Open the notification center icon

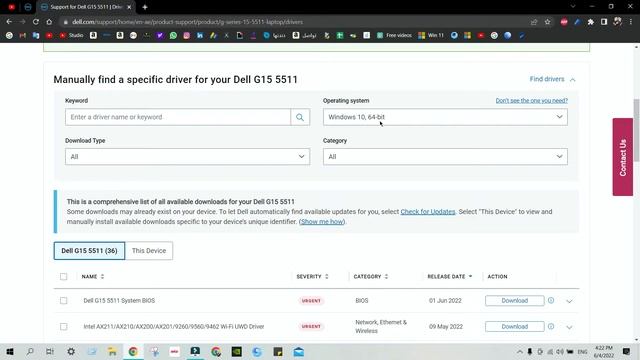pos(627,351)
